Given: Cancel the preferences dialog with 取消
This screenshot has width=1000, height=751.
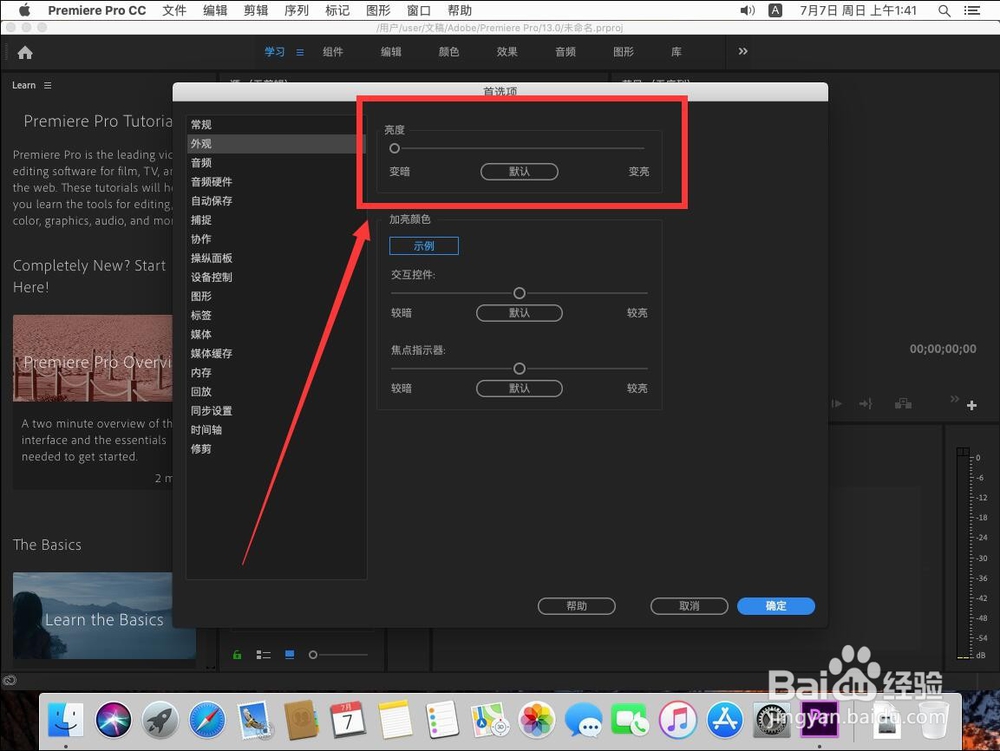Looking at the screenshot, I should click(x=689, y=606).
